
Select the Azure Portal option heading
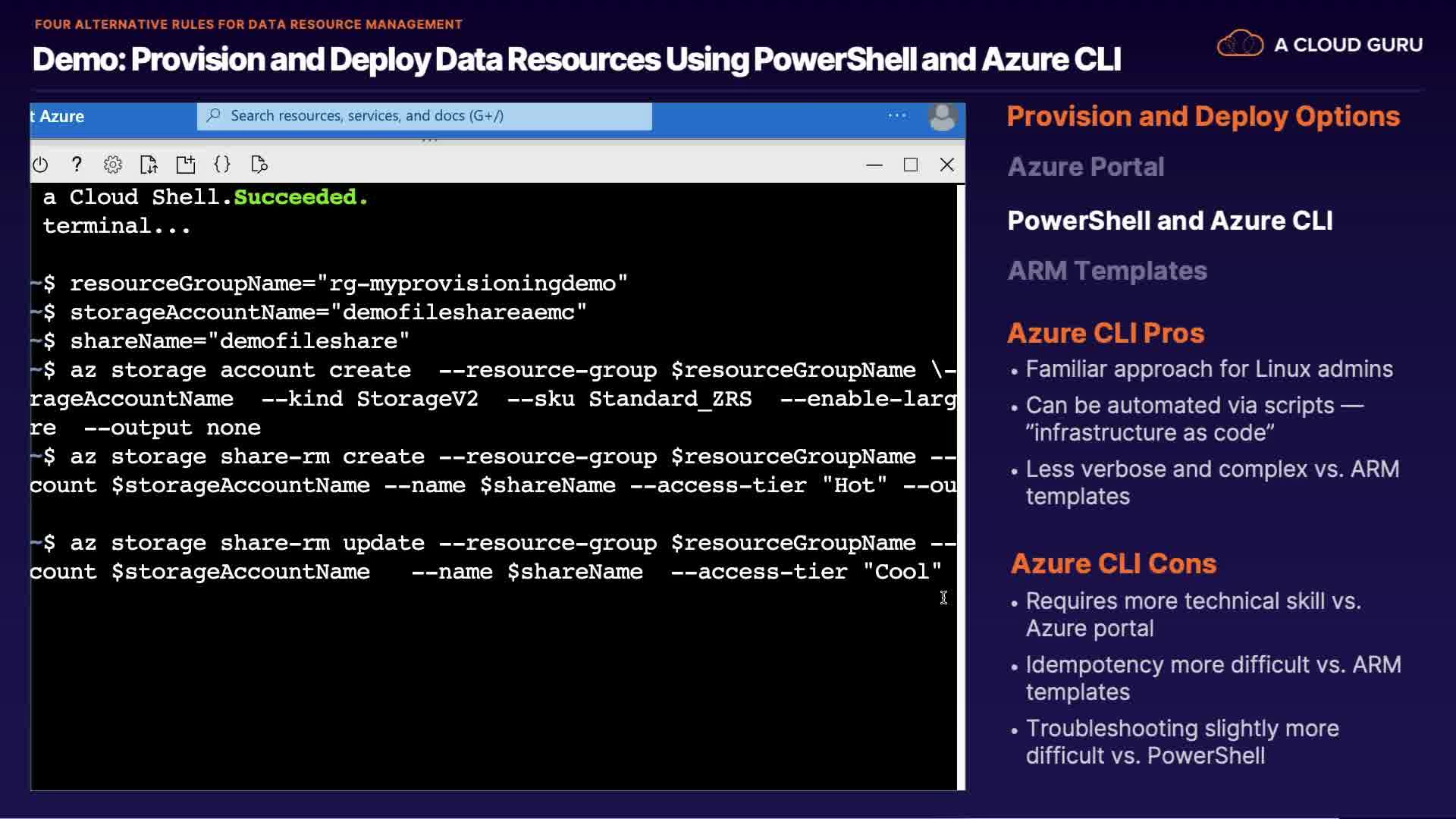click(x=1085, y=167)
